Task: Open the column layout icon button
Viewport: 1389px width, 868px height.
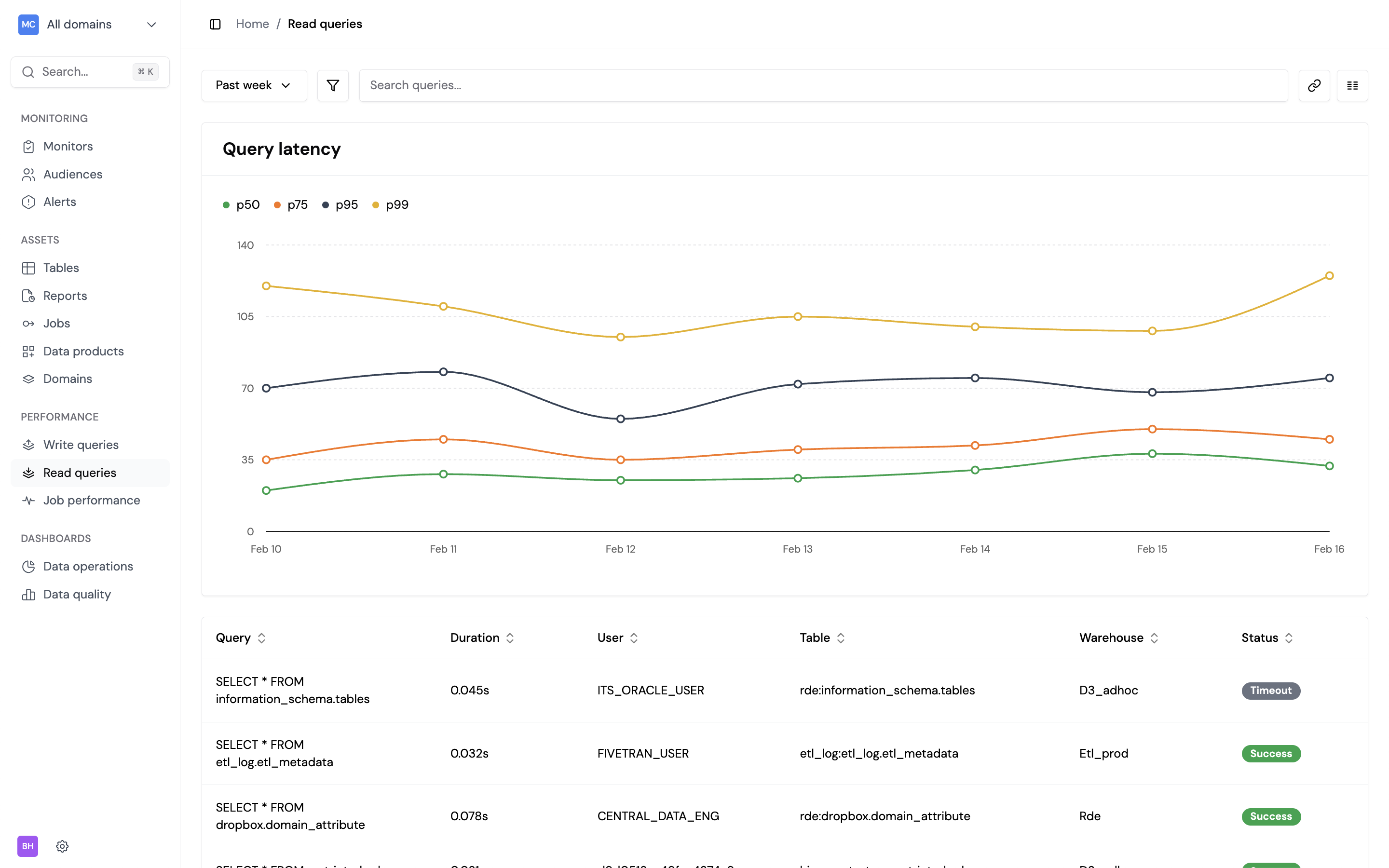Action: point(1352,85)
